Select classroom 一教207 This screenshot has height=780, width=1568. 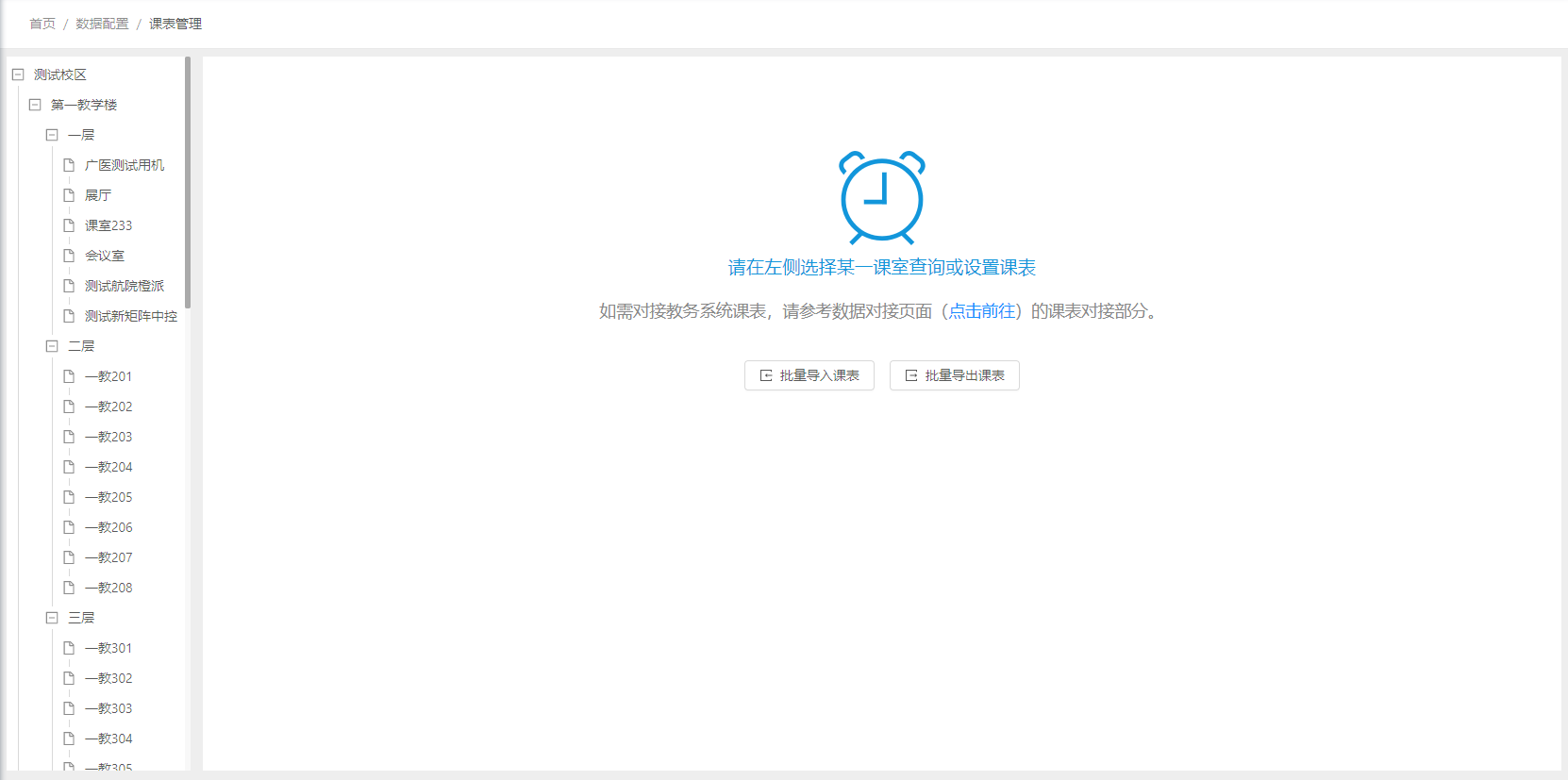click(108, 557)
